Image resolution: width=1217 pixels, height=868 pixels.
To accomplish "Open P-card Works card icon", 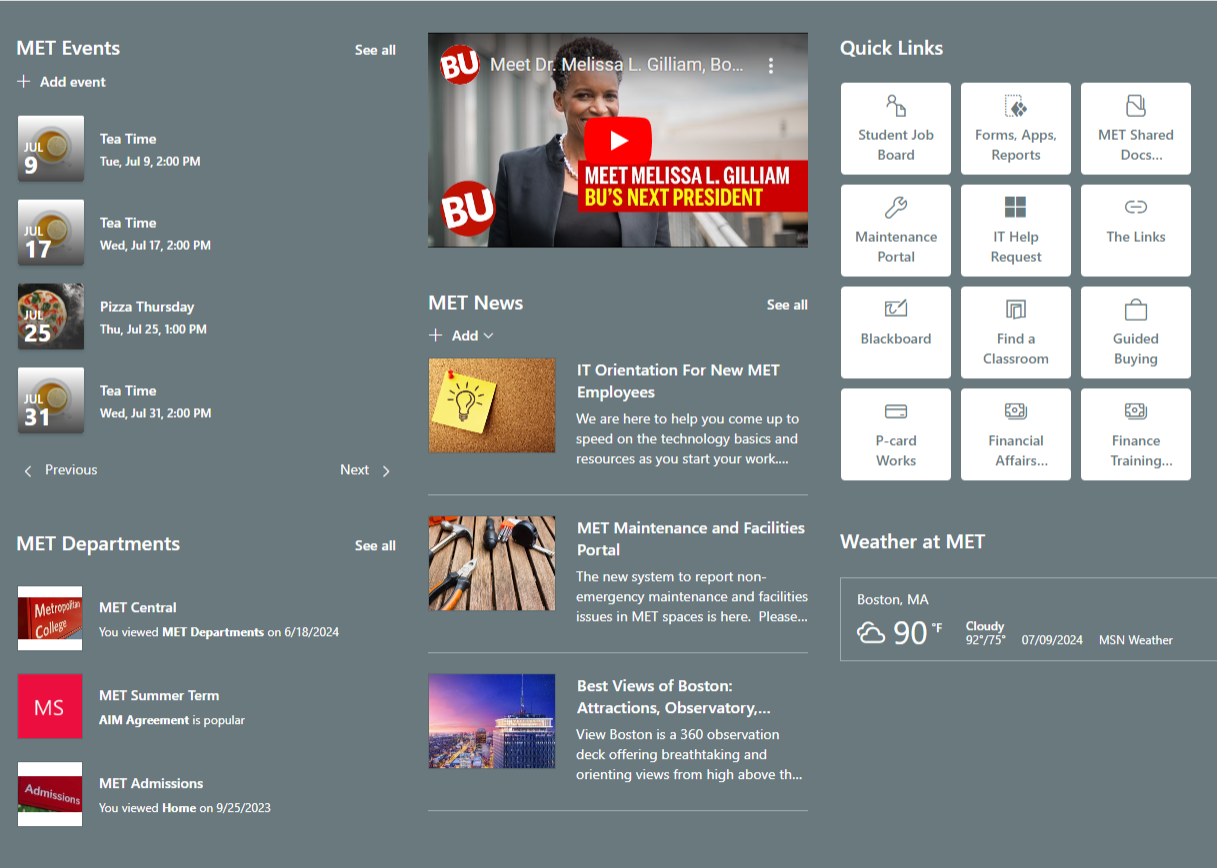I will (x=896, y=411).
